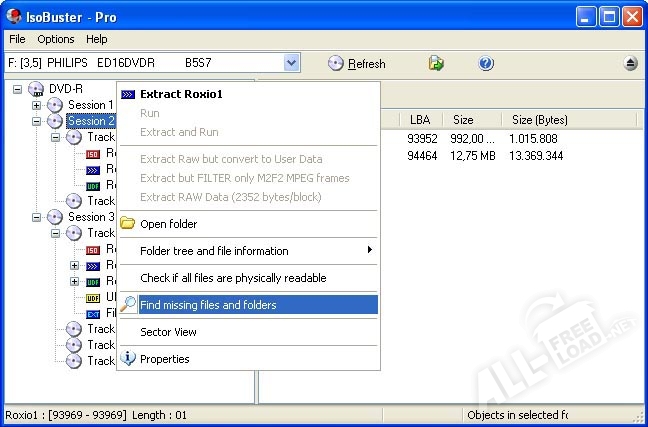648x427 pixels.
Task: Choose Extract Roxio1 from context menu
Action: click(181, 94)
